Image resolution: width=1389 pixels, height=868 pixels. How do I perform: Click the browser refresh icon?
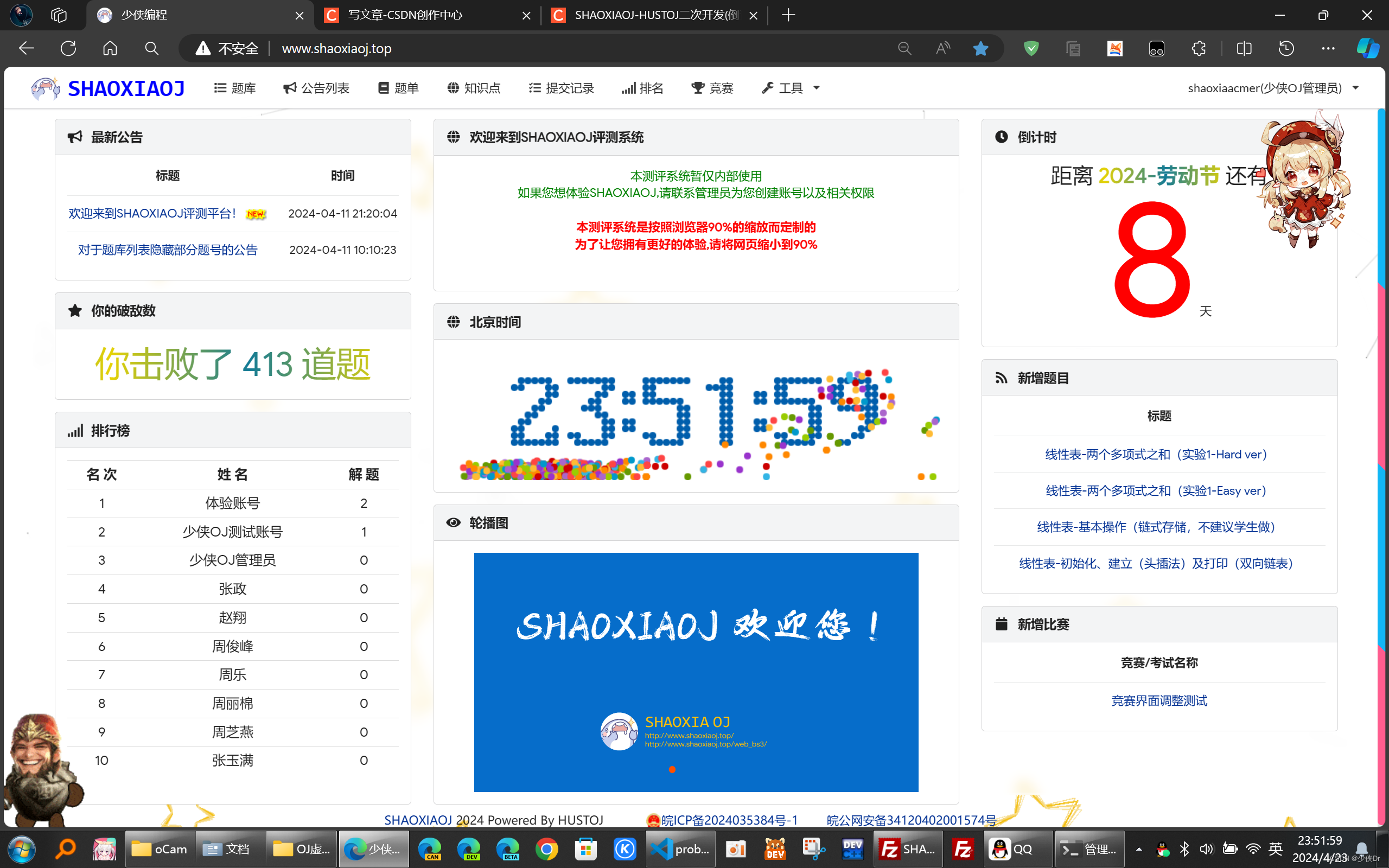coord(68,48)
